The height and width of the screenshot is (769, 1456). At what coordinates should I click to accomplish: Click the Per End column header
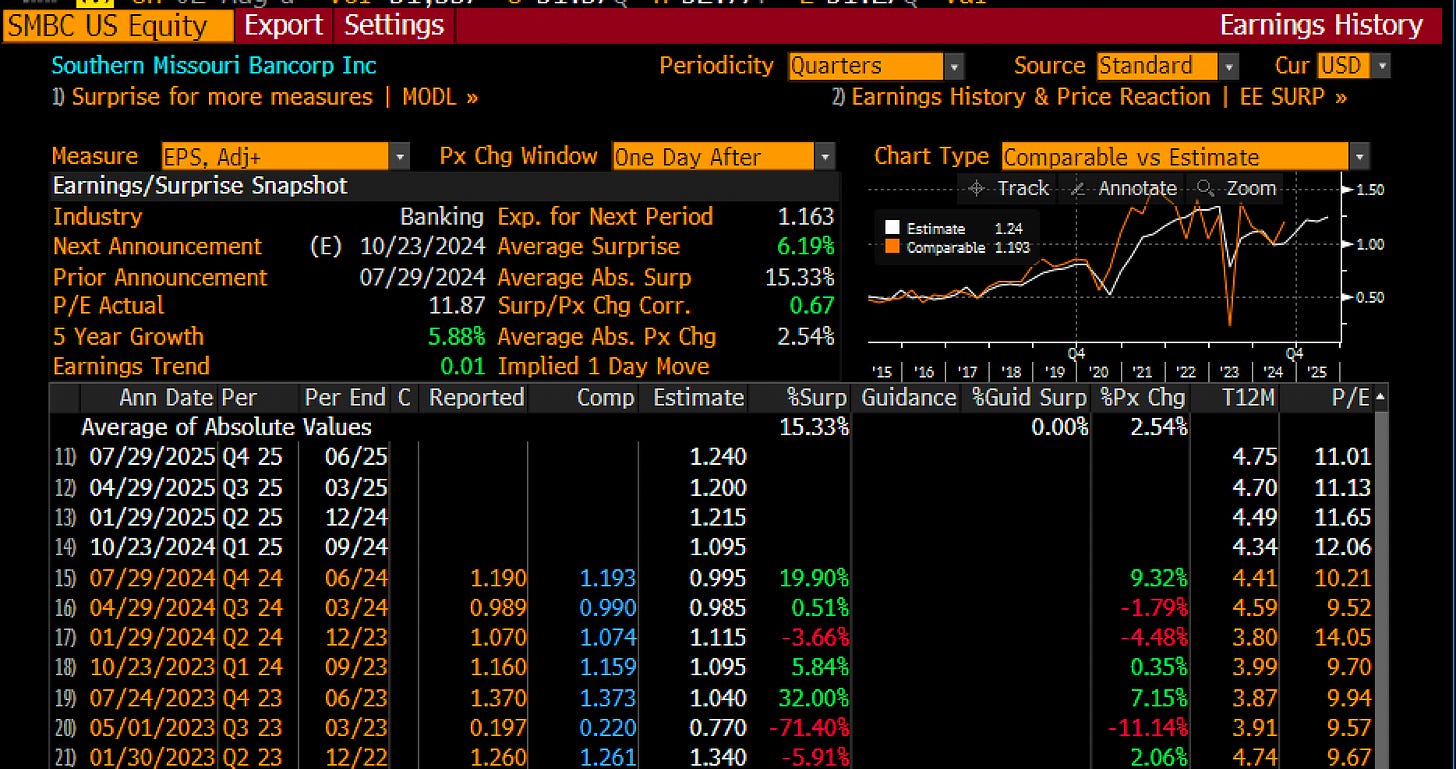point(344,398)
